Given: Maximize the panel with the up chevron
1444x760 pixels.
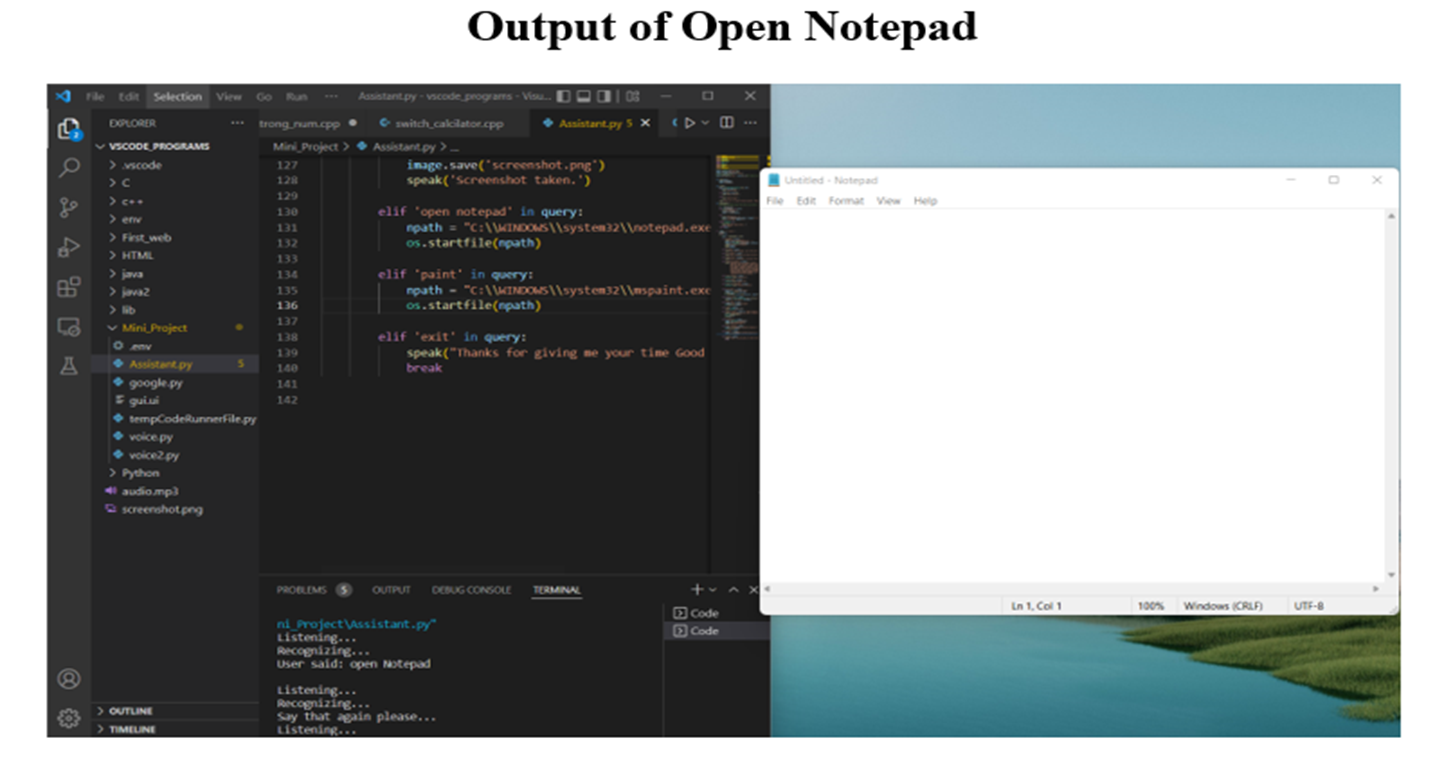Looking at the screenshot, I should click(x=733, y=590).
